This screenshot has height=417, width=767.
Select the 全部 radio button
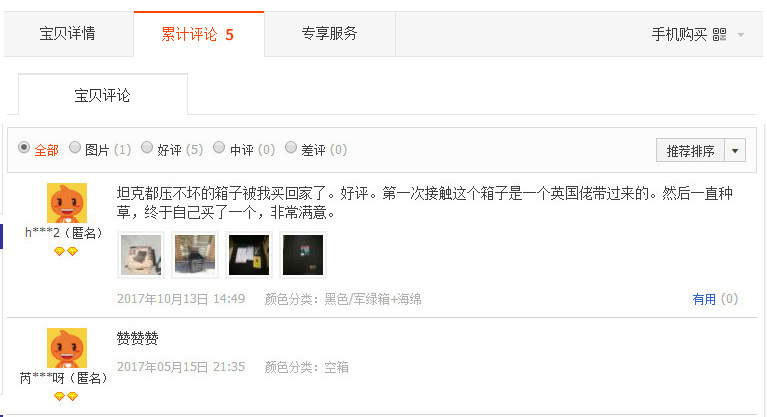coord(24,147)
